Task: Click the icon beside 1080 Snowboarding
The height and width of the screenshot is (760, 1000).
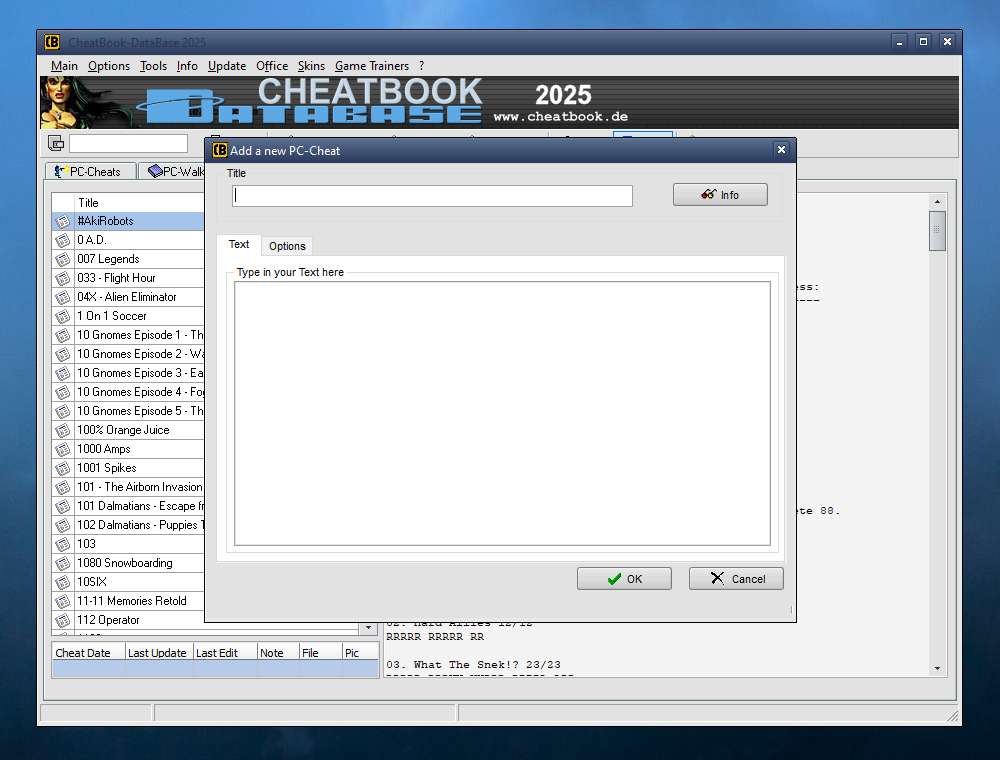Action: pos(62,563)
